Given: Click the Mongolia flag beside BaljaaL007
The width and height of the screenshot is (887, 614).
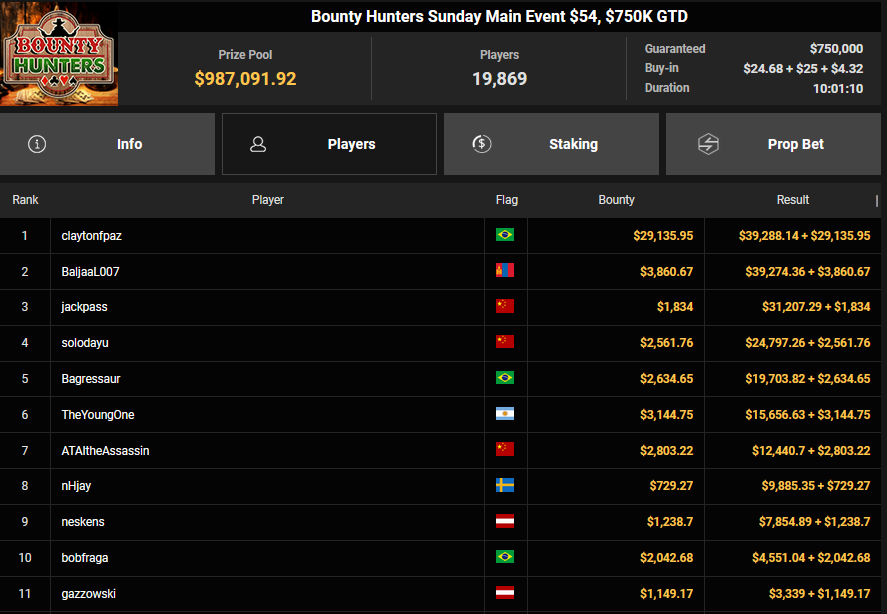Looking at the screenshot, I should pos(505,271).
